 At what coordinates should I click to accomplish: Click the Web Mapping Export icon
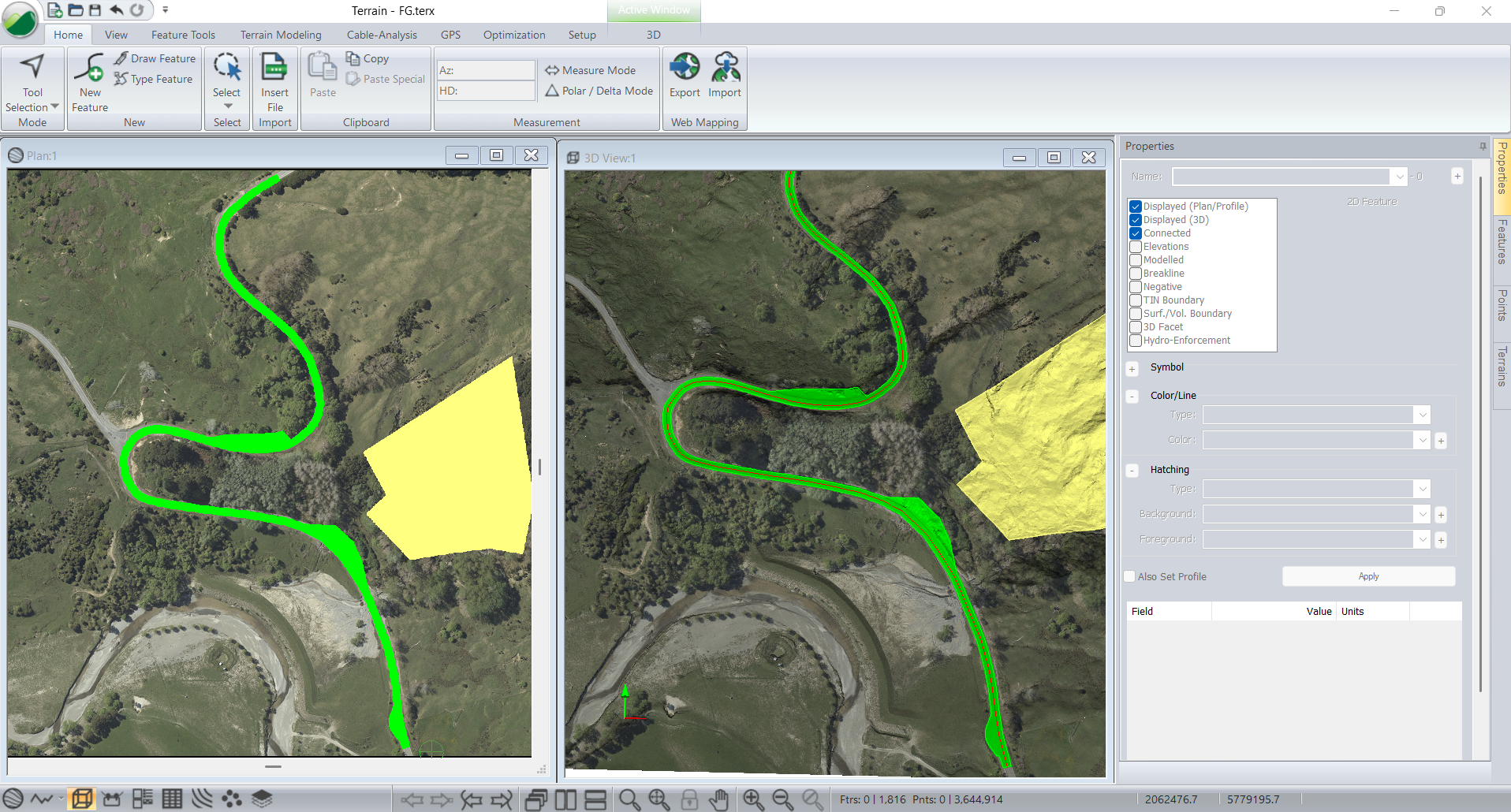[685, 67]
